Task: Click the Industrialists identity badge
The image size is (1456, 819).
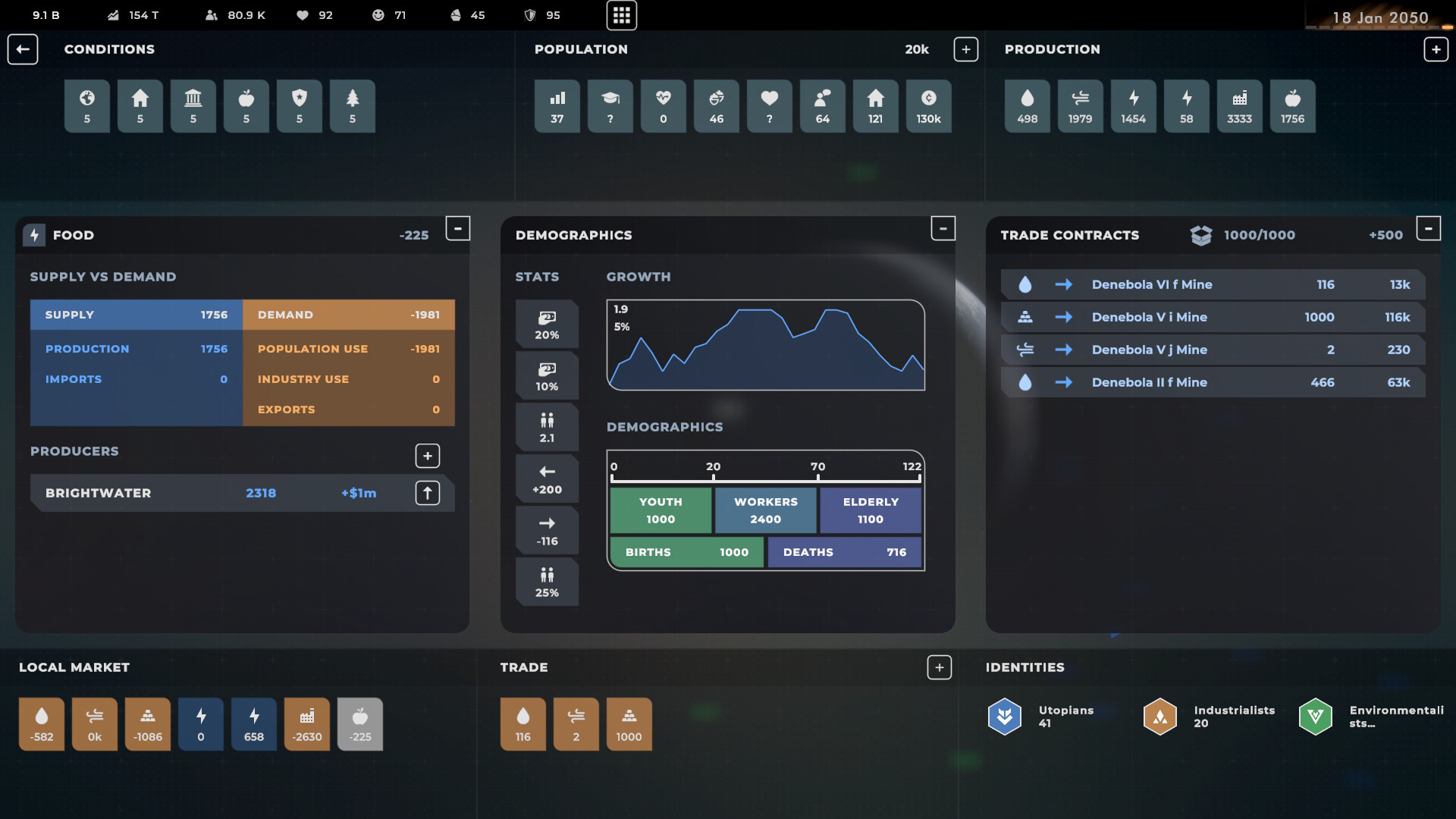Action: click(1159, 716)
